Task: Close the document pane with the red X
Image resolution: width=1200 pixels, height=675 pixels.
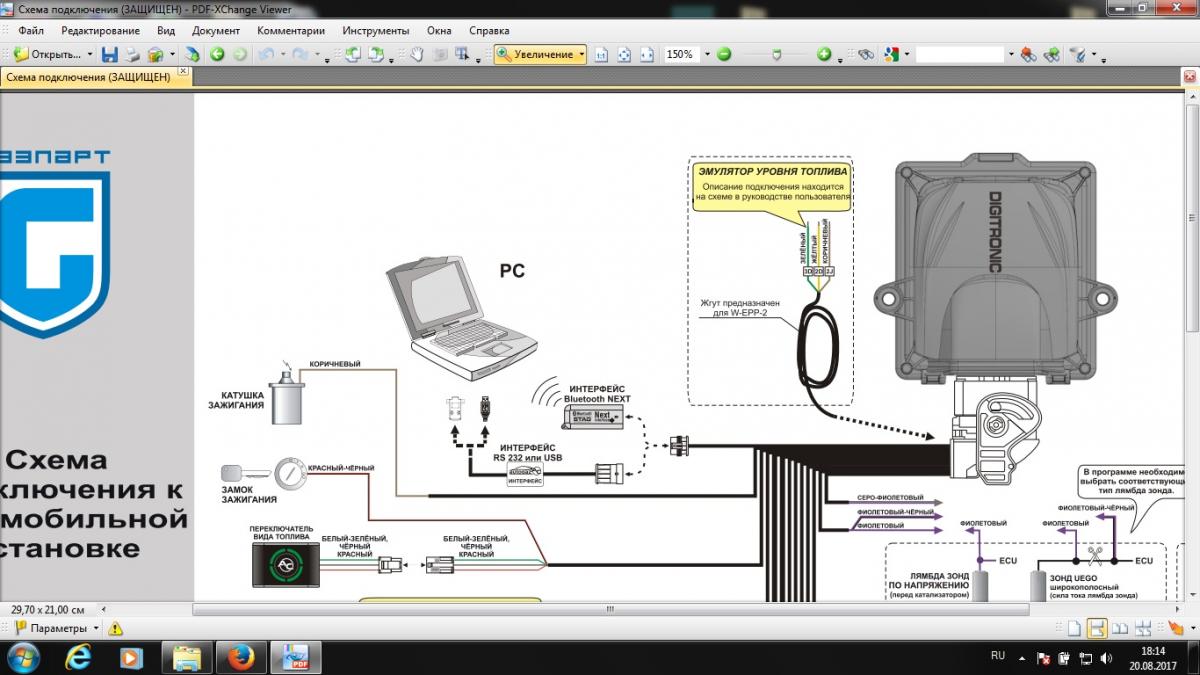Action: pos(1191,75)
